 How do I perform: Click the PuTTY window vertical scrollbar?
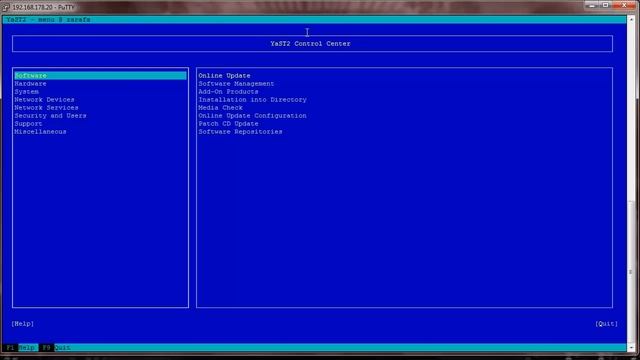click(631, 183)
